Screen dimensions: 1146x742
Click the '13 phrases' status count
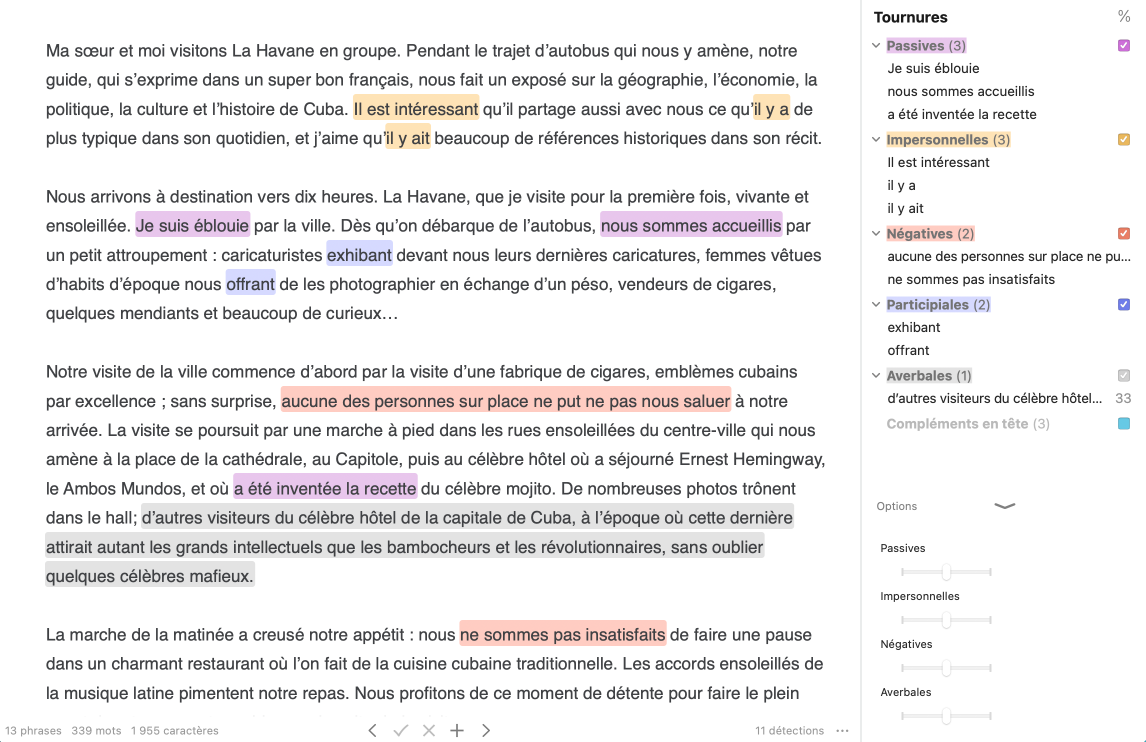34,730
